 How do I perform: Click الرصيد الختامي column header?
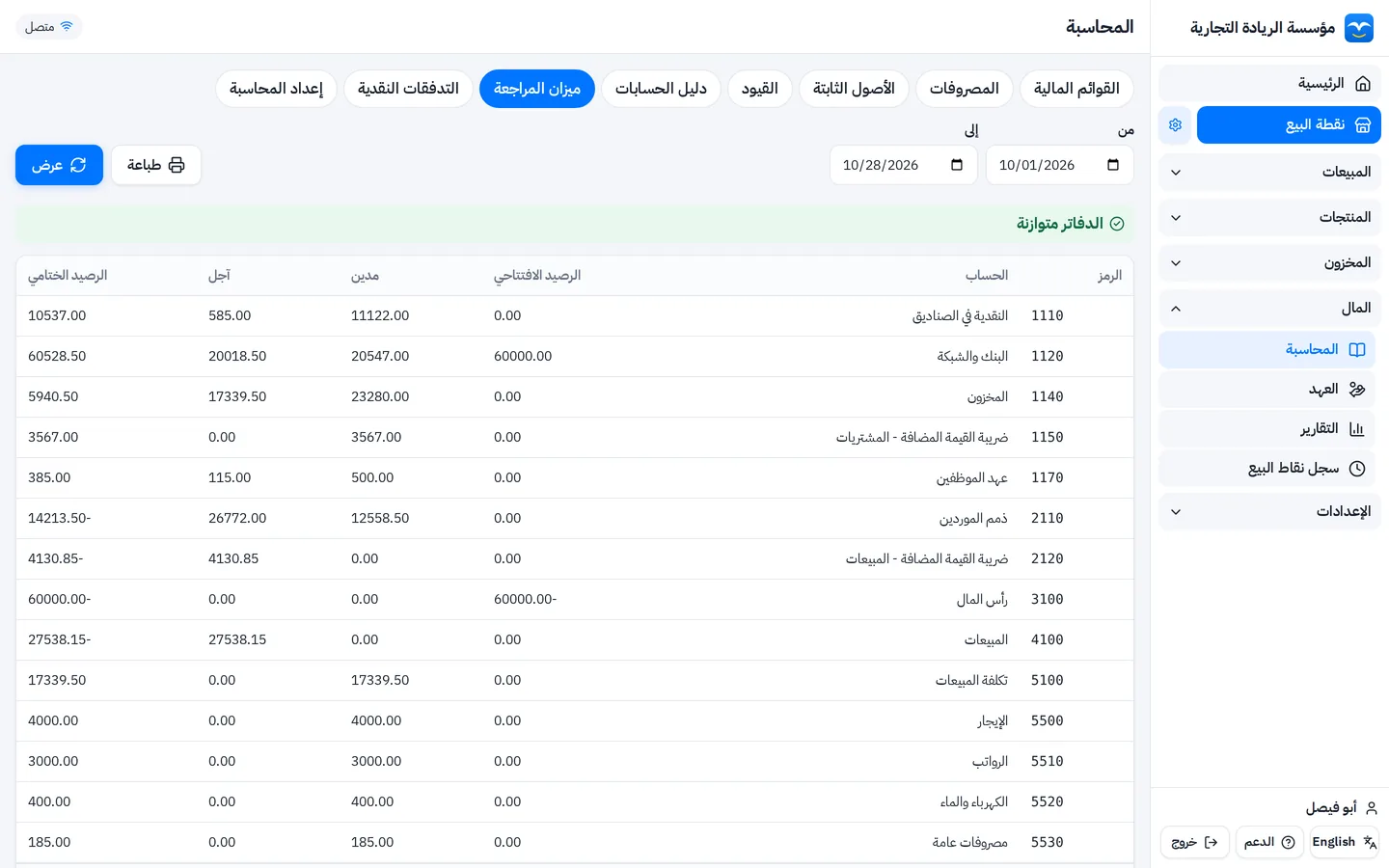68,276
